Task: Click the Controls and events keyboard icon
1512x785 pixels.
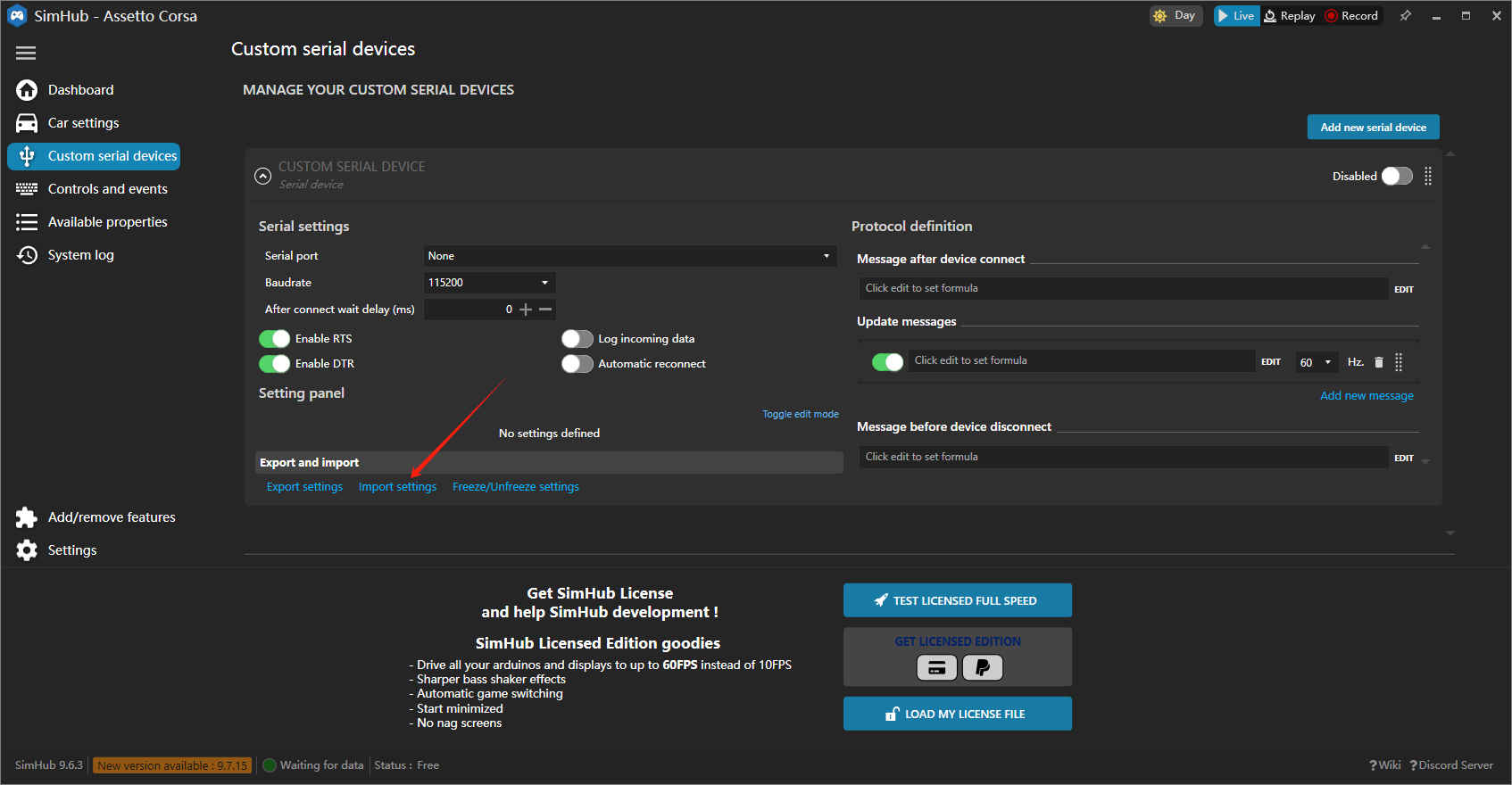Action: click(27, 189)
